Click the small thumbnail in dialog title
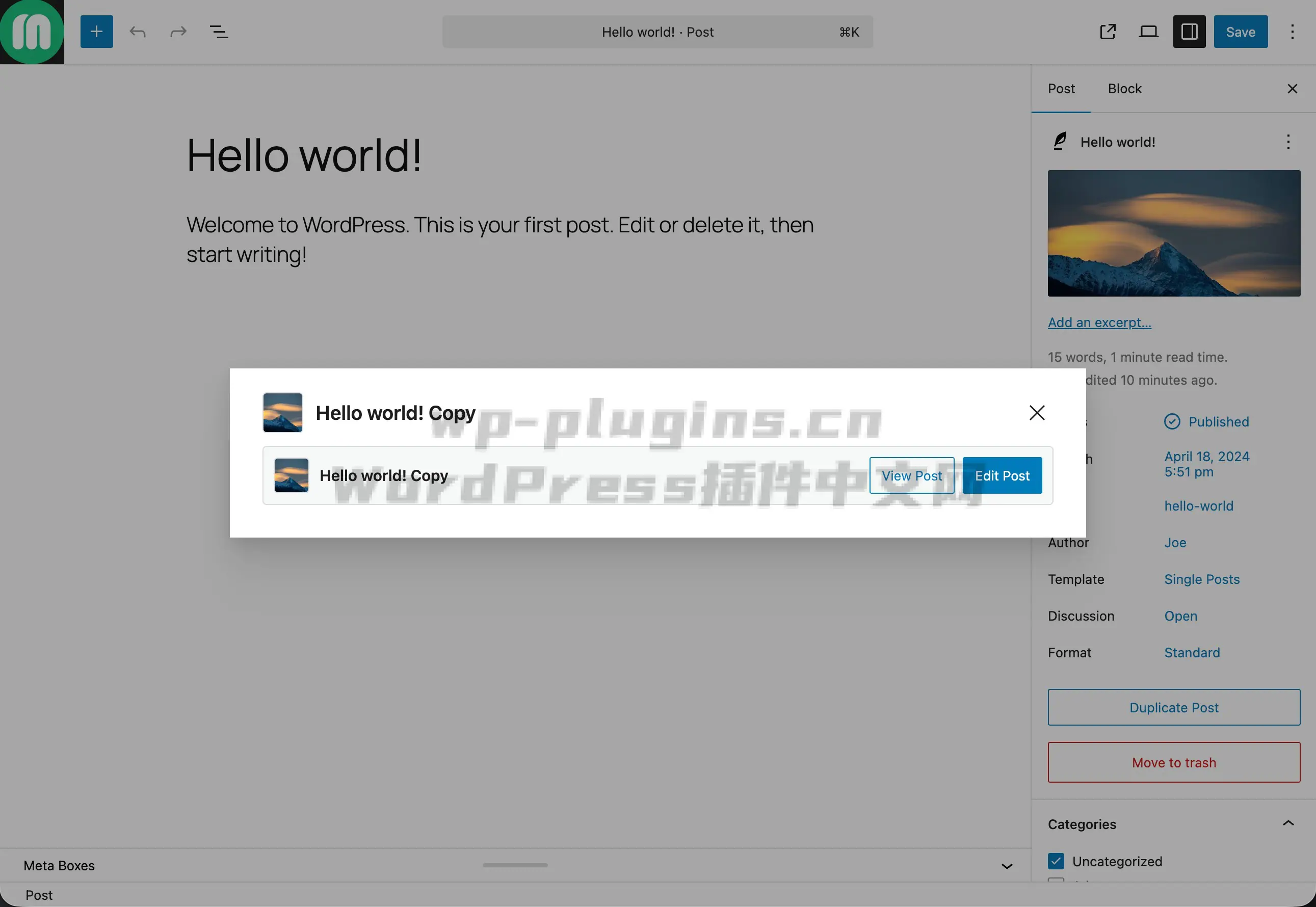1316x907 pixels. (282, 413)
